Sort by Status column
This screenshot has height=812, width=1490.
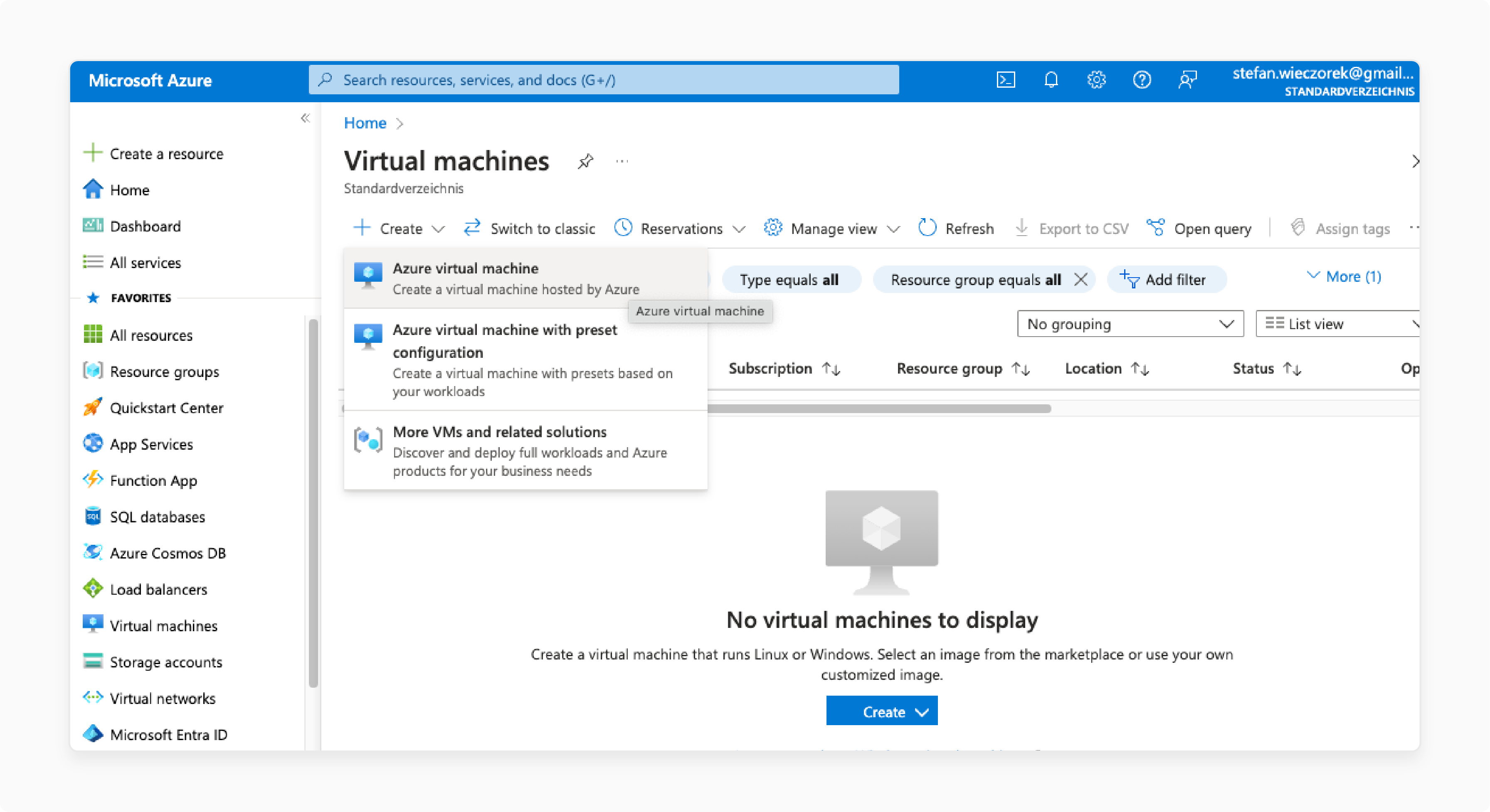[x=1267, y=369]
